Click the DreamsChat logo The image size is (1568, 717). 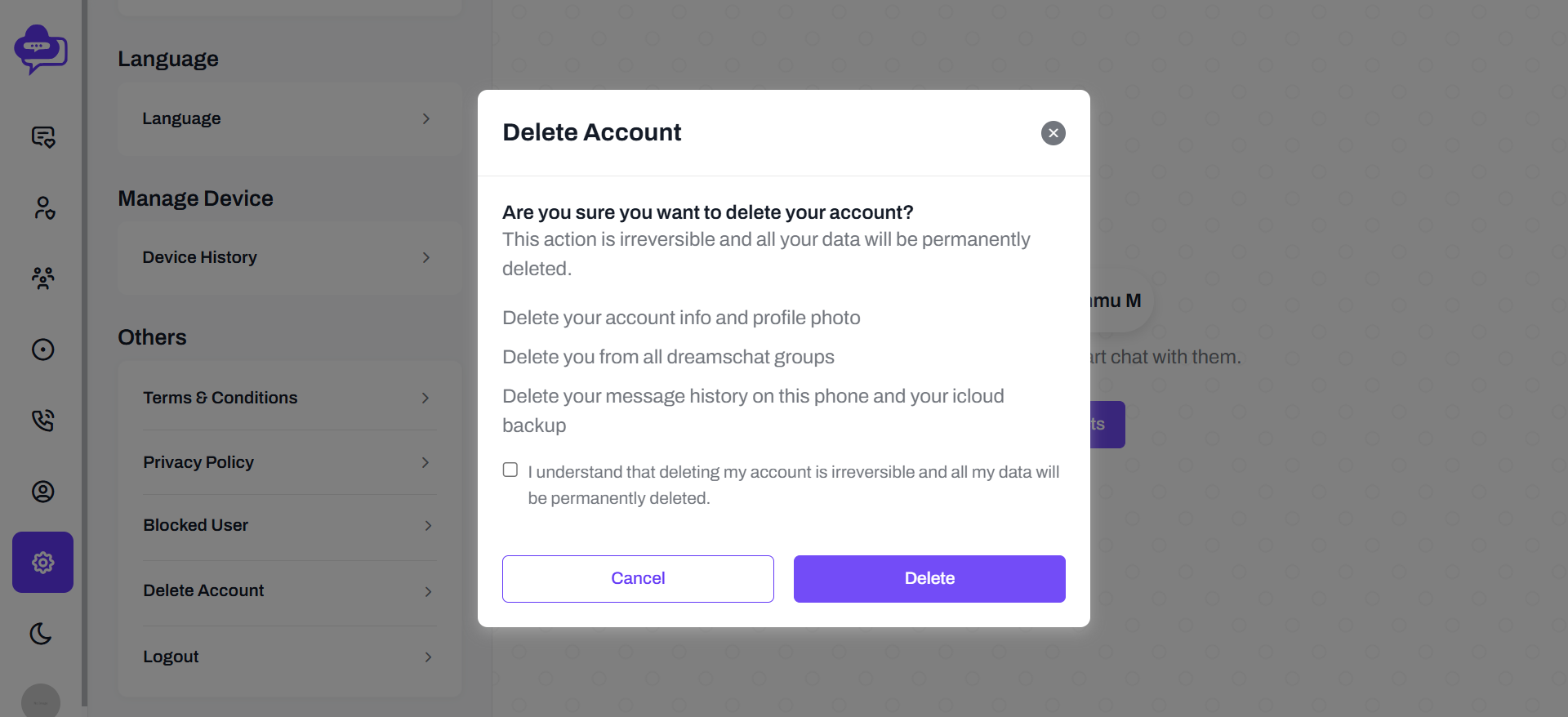40,49
